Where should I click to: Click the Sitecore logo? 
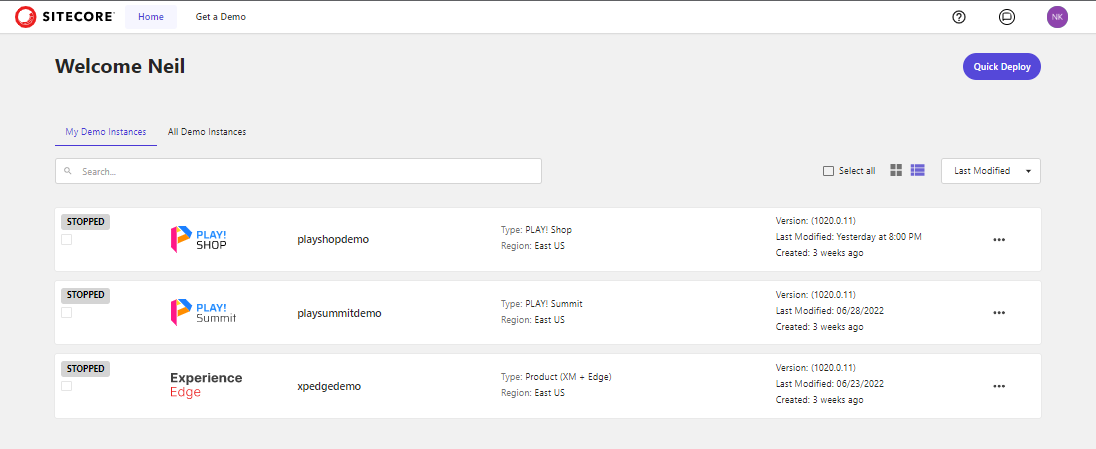(x=65, y=17)
